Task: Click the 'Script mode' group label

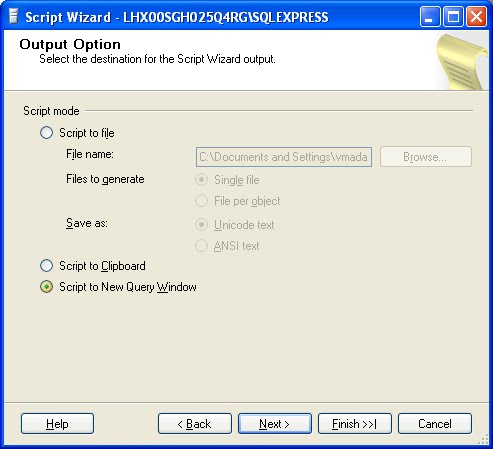Action: click(51, 111)
